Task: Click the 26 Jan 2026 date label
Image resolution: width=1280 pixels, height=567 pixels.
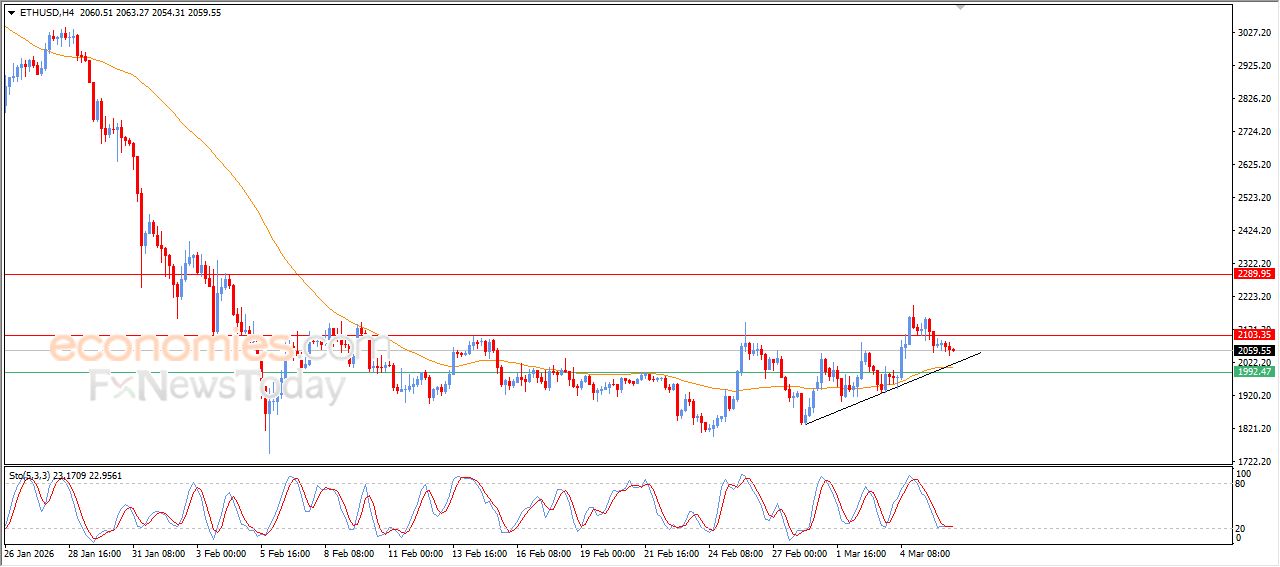Action: pyautogui.click(x=30, y=552)
